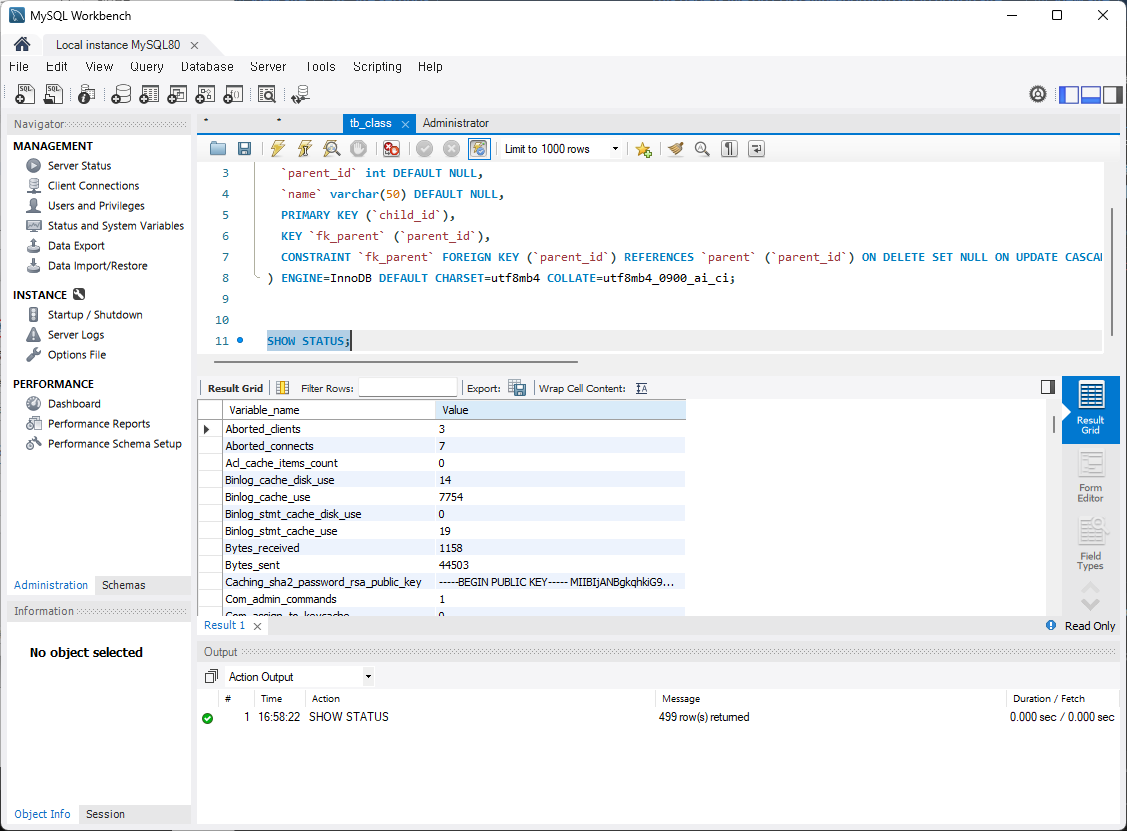This screenshot has width=1127, height=831.
Task: Click the Filter Rows input field
Action: click(x=408, y=387)
